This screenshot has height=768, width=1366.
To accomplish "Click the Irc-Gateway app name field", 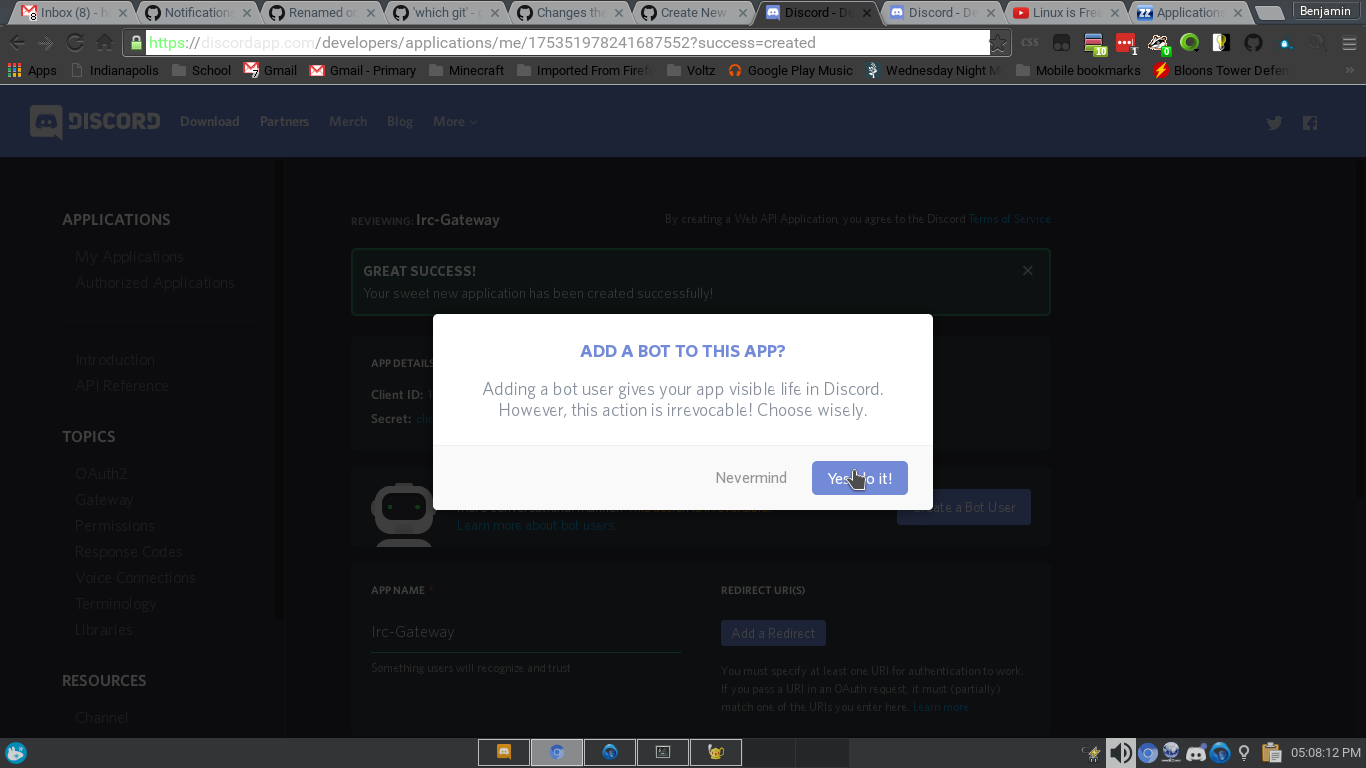I will pyautogui.click(x=525, y=632).
